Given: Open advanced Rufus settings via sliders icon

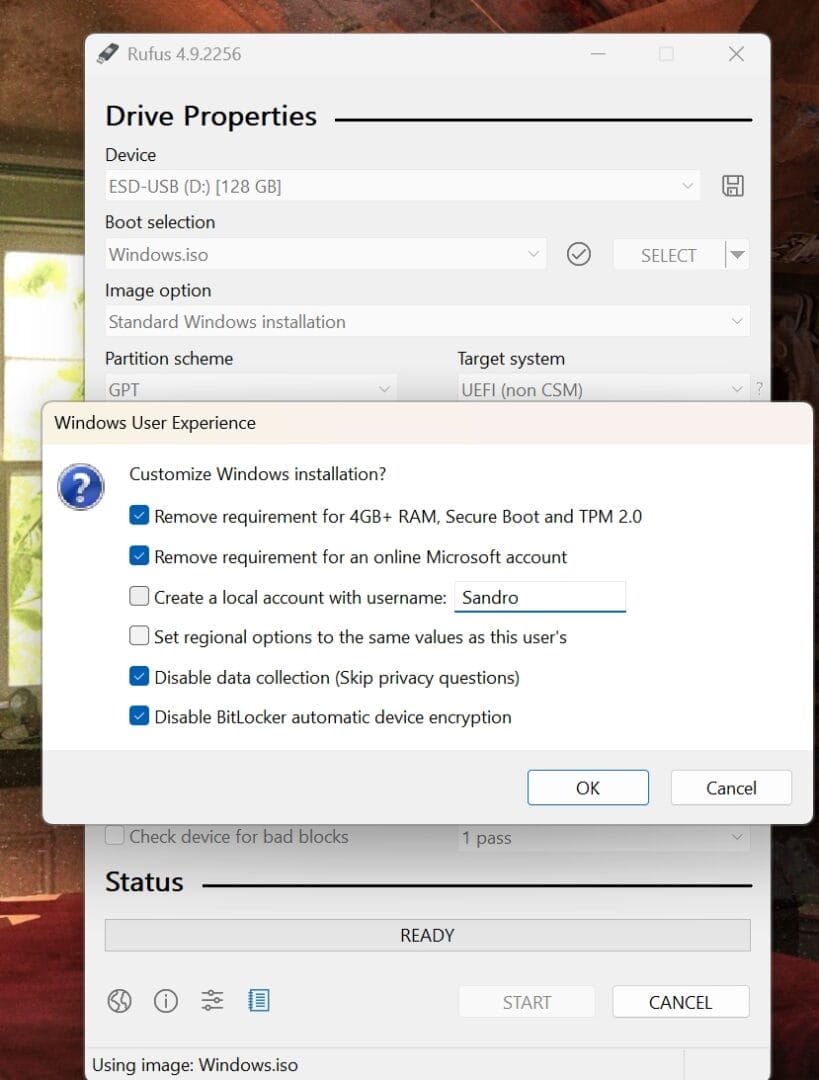Looking at the screenshot, I should 212,1000.
